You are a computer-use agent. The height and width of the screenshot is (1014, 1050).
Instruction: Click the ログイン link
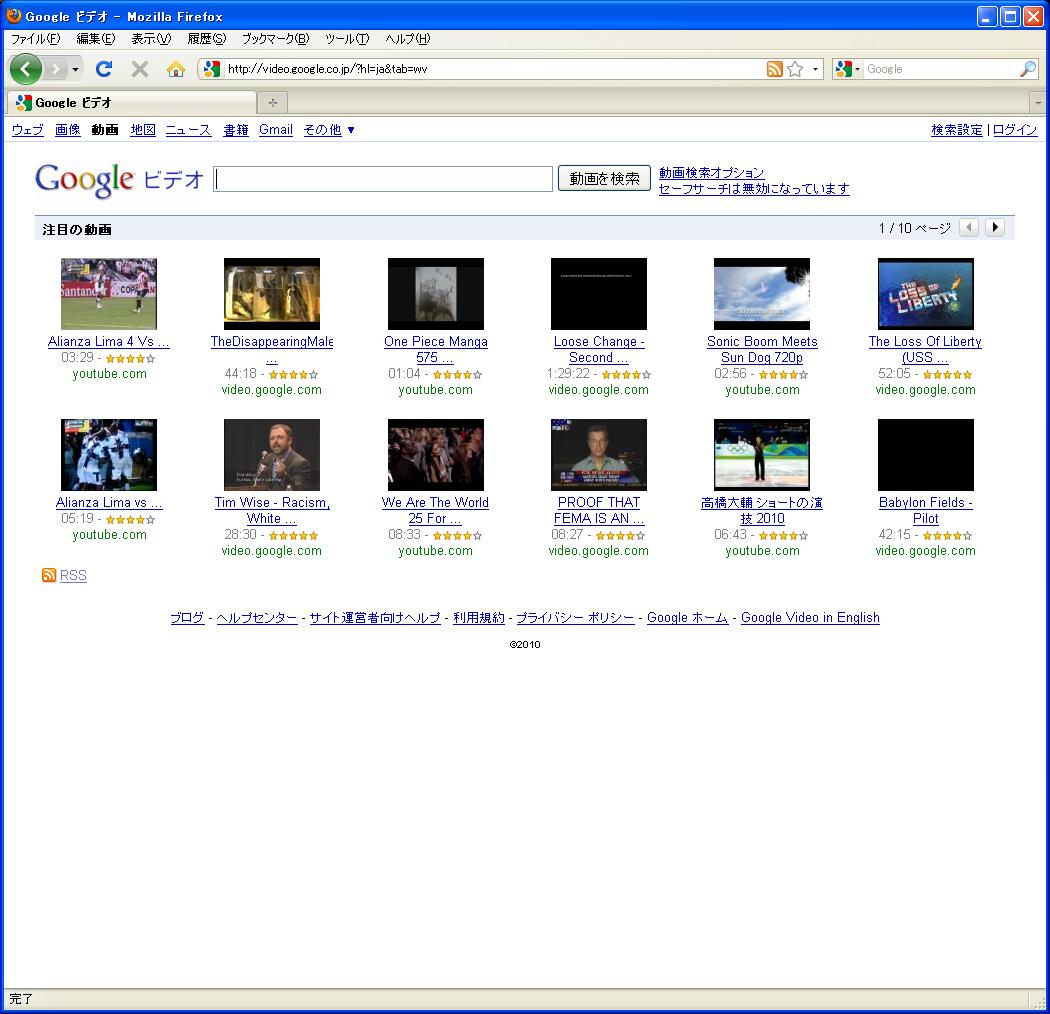[x=1015, y=130]
